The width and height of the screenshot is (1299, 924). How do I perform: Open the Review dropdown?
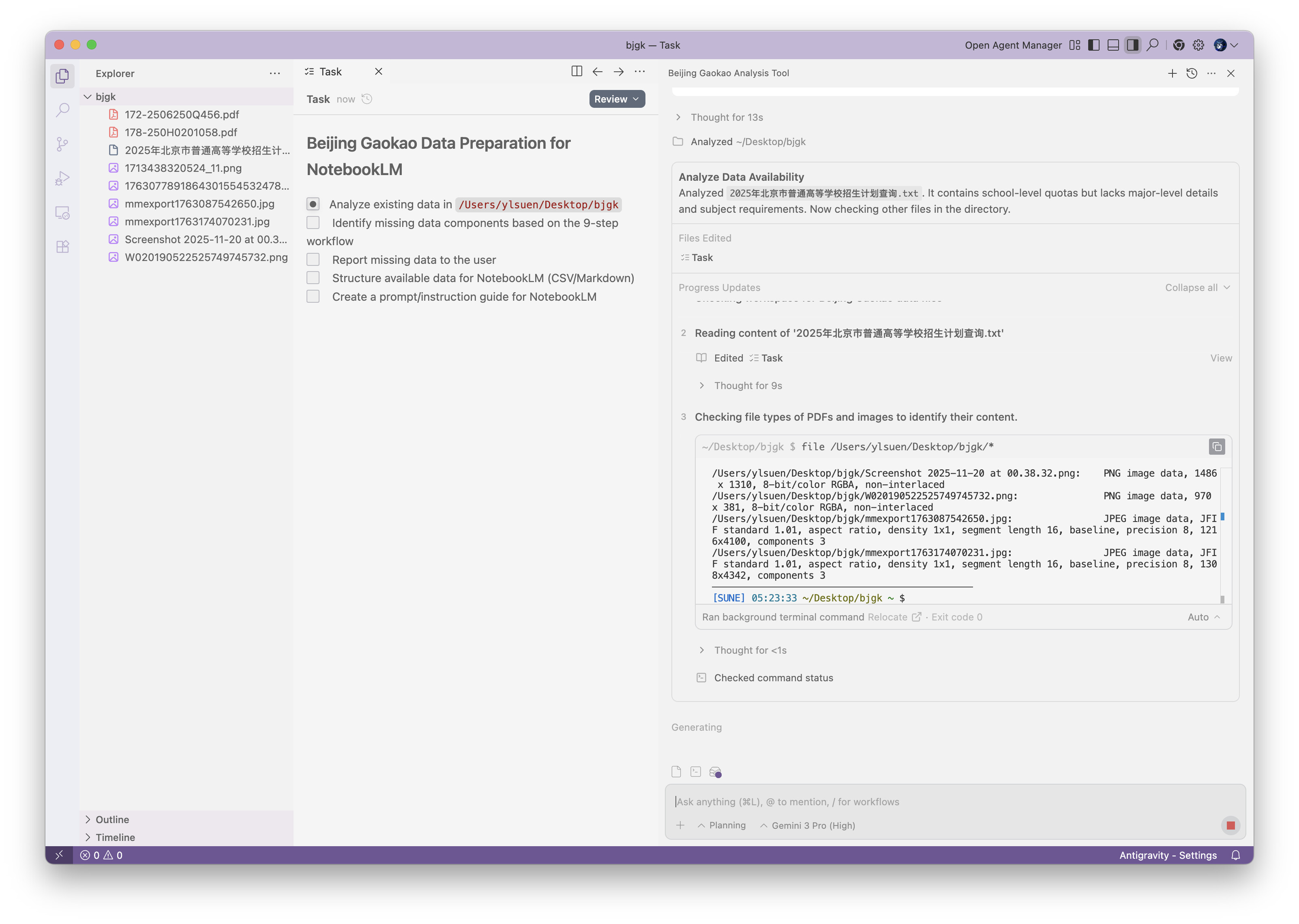pos(617,99)
